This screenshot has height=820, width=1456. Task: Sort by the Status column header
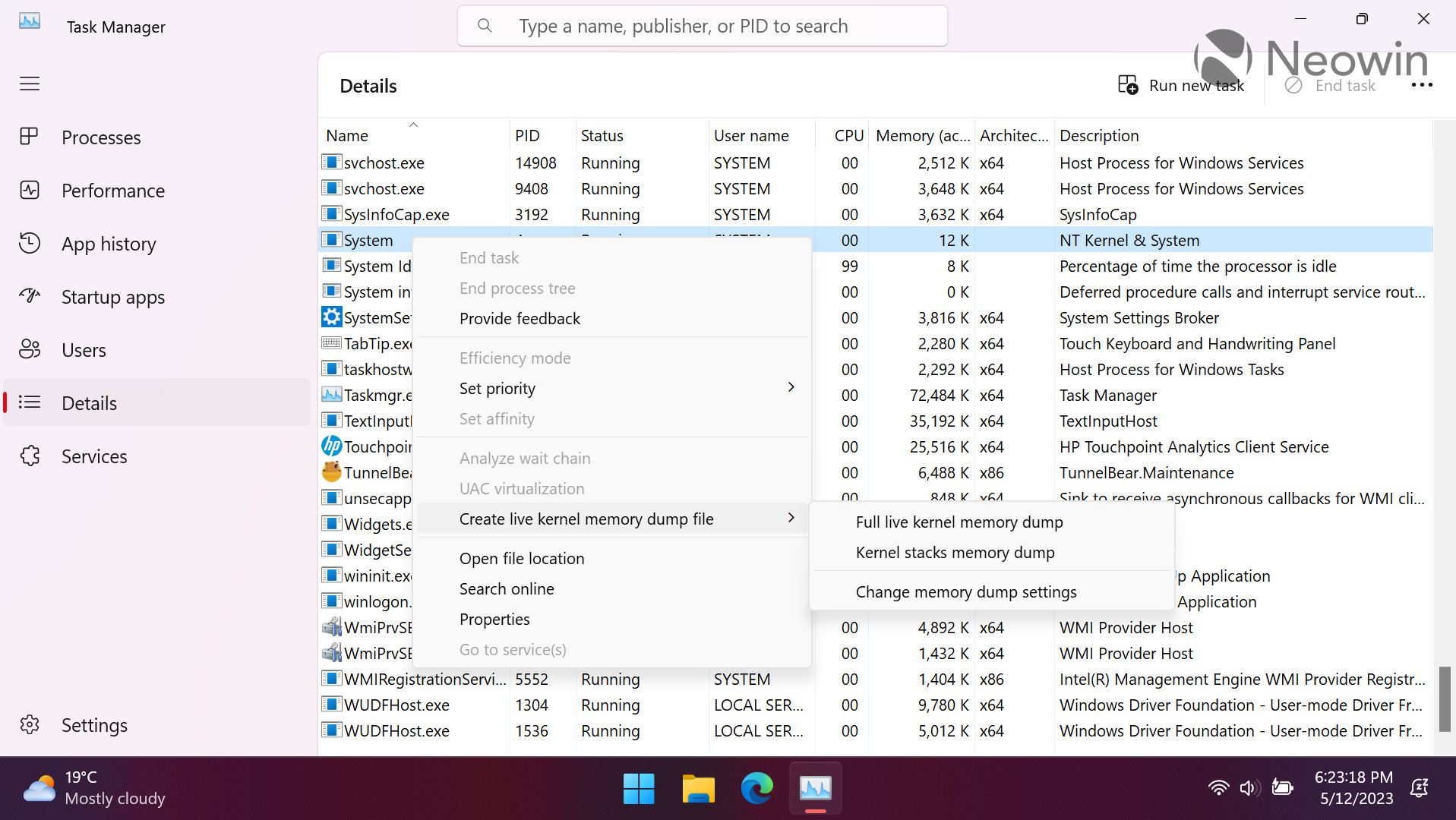click(x=643, y=135)
